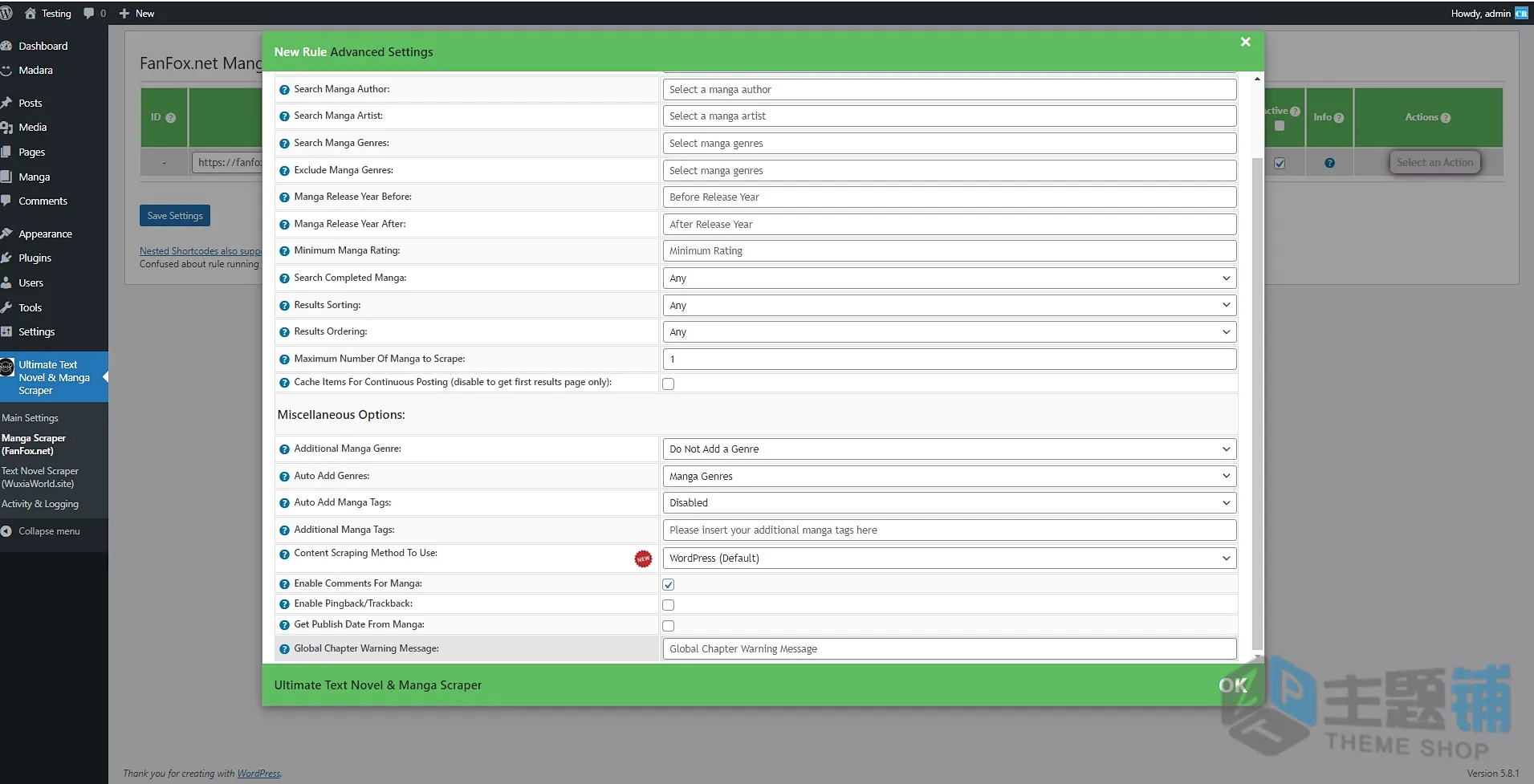This screenshot has height=784, width=1534.
Task: Click help icon beside the ID column header
Action: tap(170, 118)
